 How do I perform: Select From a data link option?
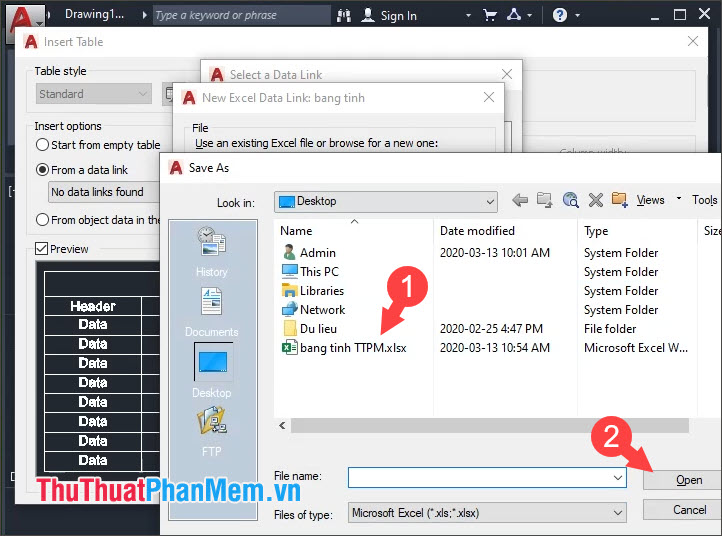[42, 170]
